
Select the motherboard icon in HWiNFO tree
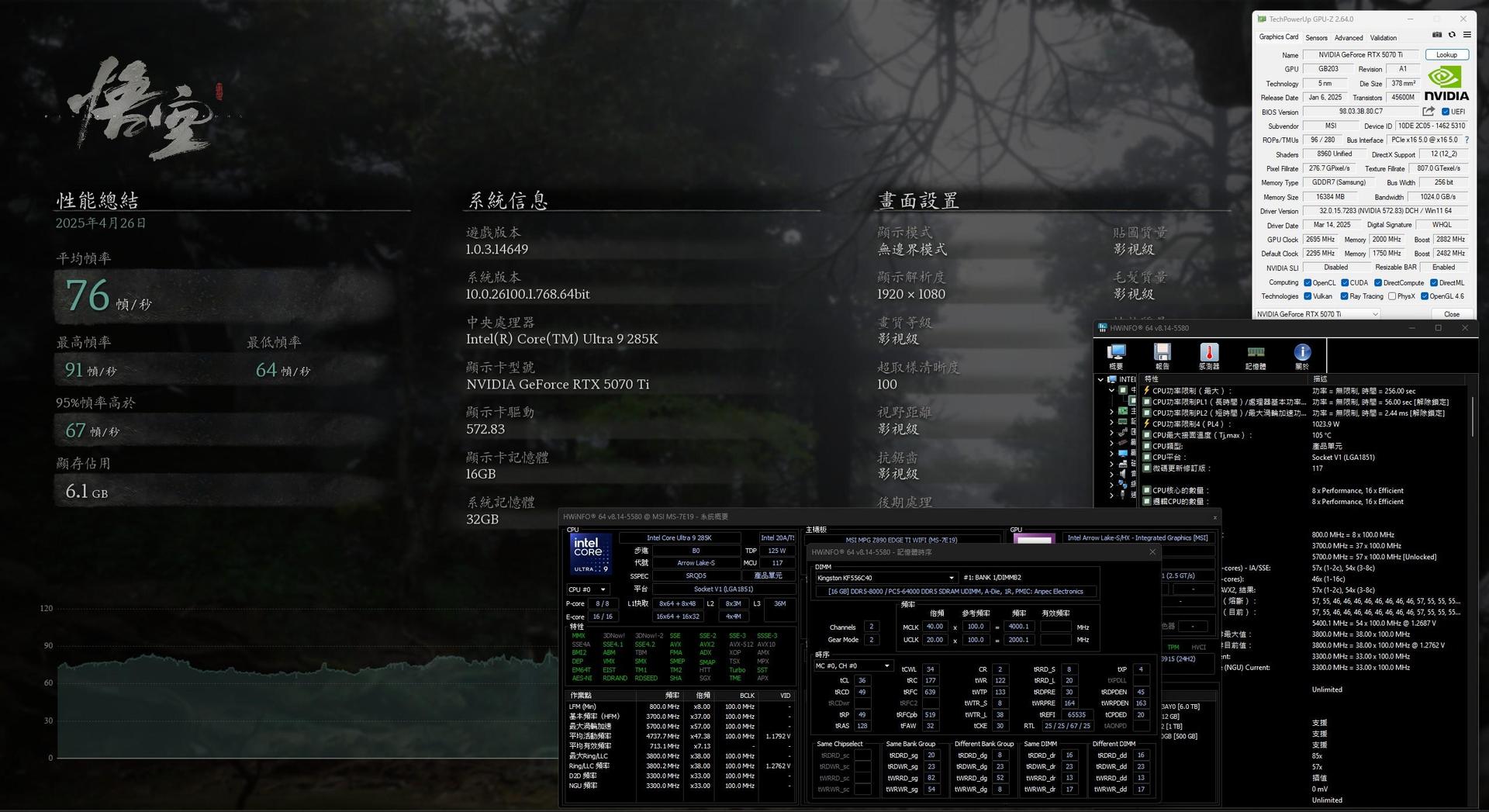[x=1123, y=411]
